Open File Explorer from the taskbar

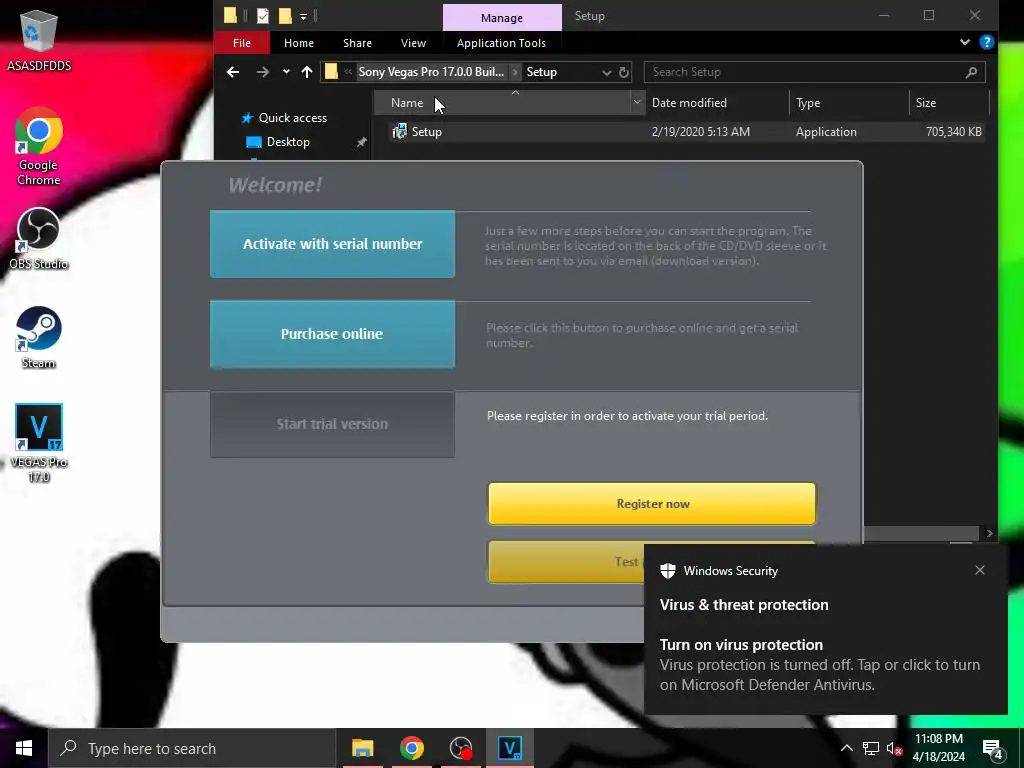tap(362, 748)
